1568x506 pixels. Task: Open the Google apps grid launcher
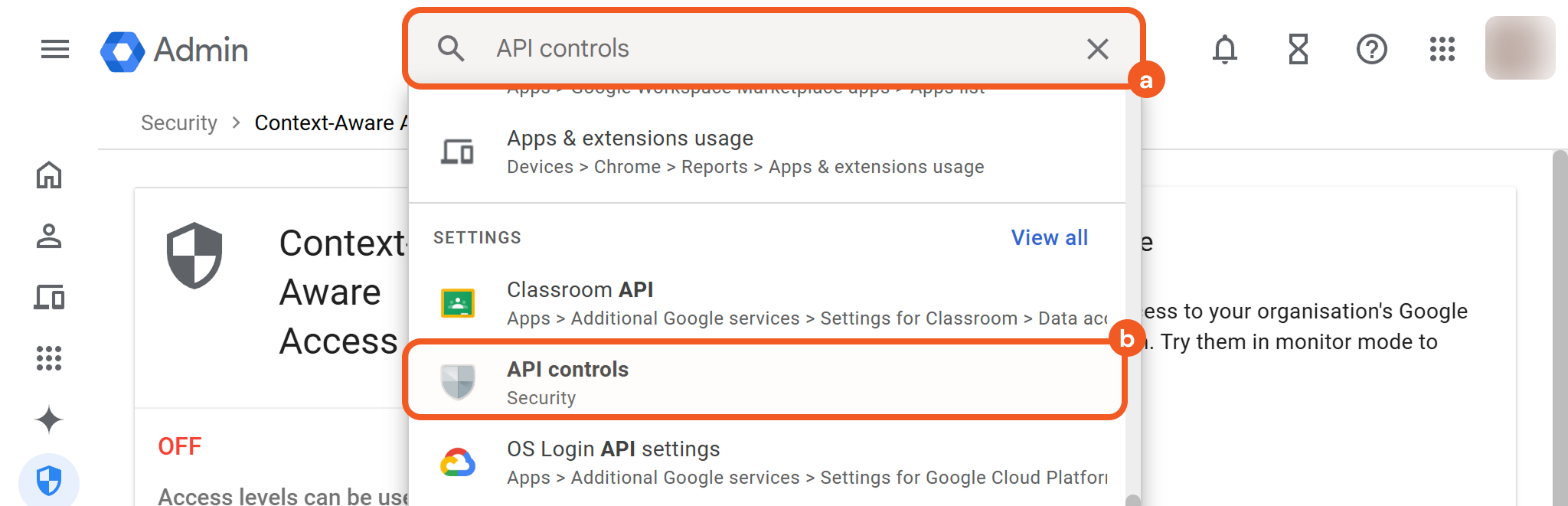point(1442,50)
